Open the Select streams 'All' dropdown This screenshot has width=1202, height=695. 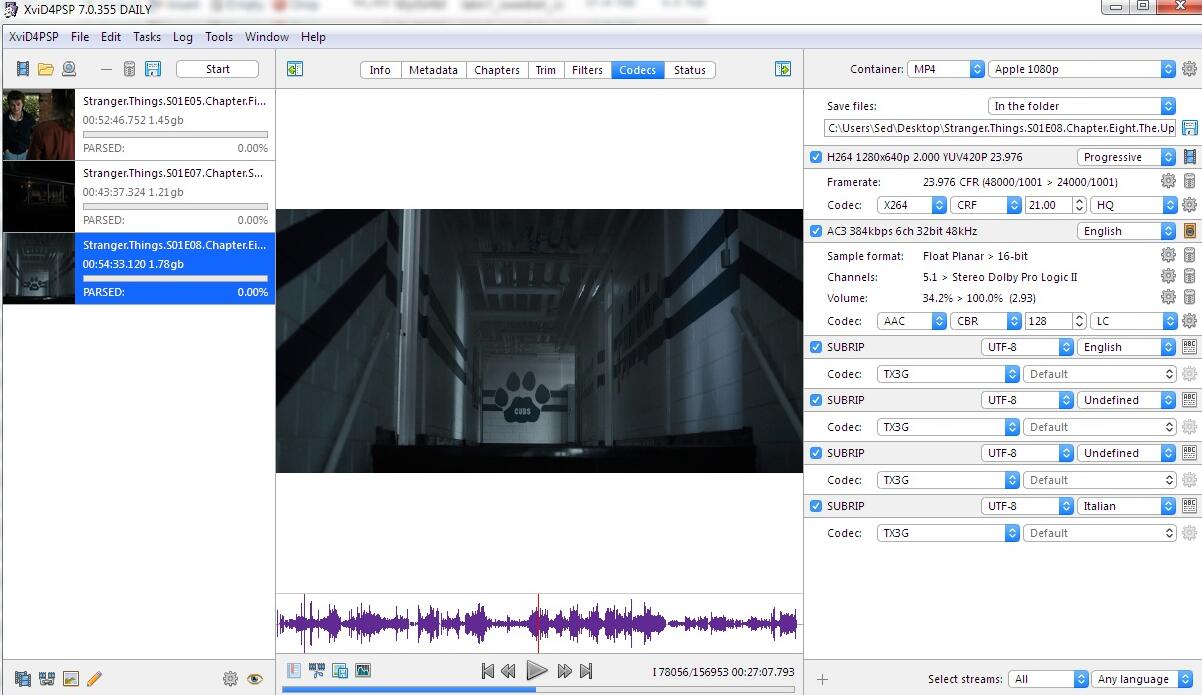click(1048, 679)
